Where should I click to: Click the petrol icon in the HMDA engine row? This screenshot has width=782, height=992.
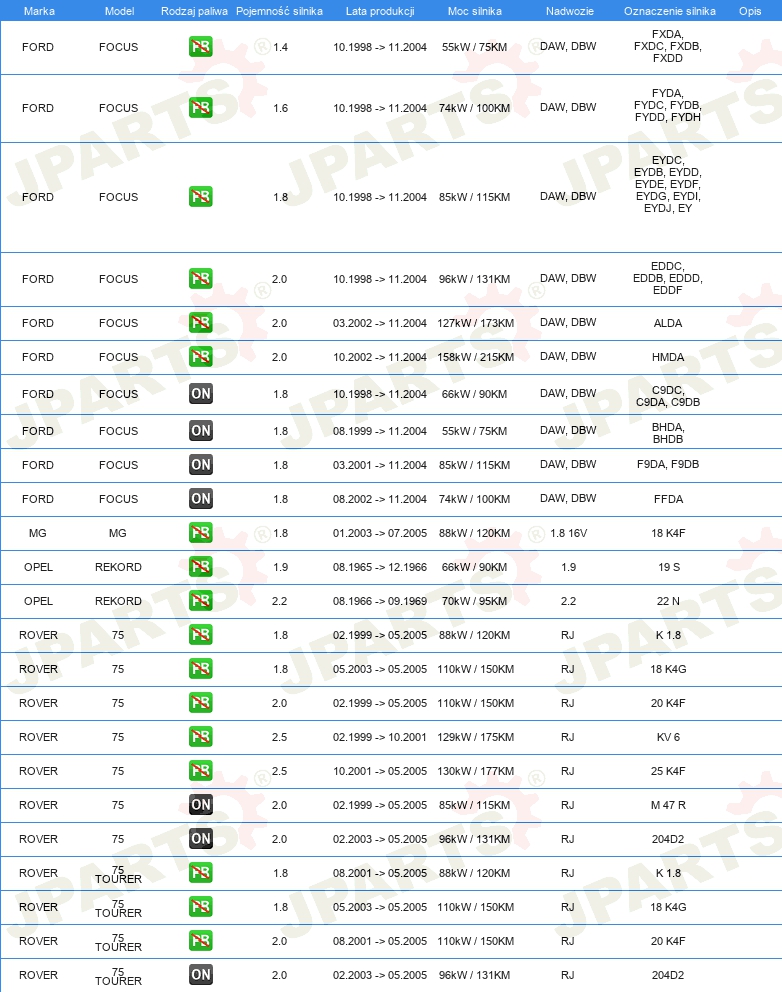(201, 357)
